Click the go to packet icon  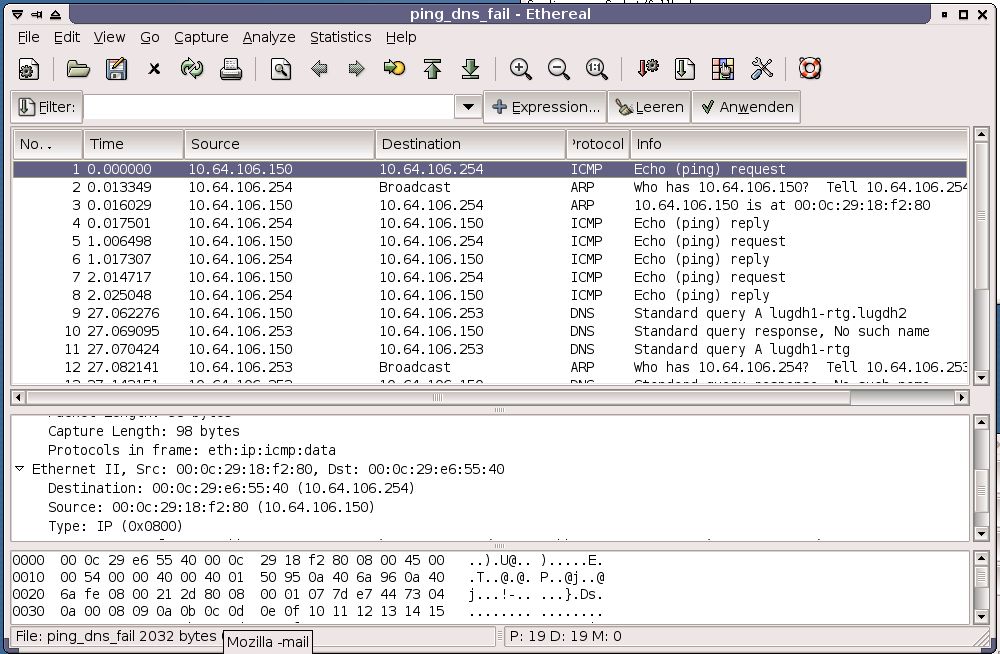(x=394, y=68)
